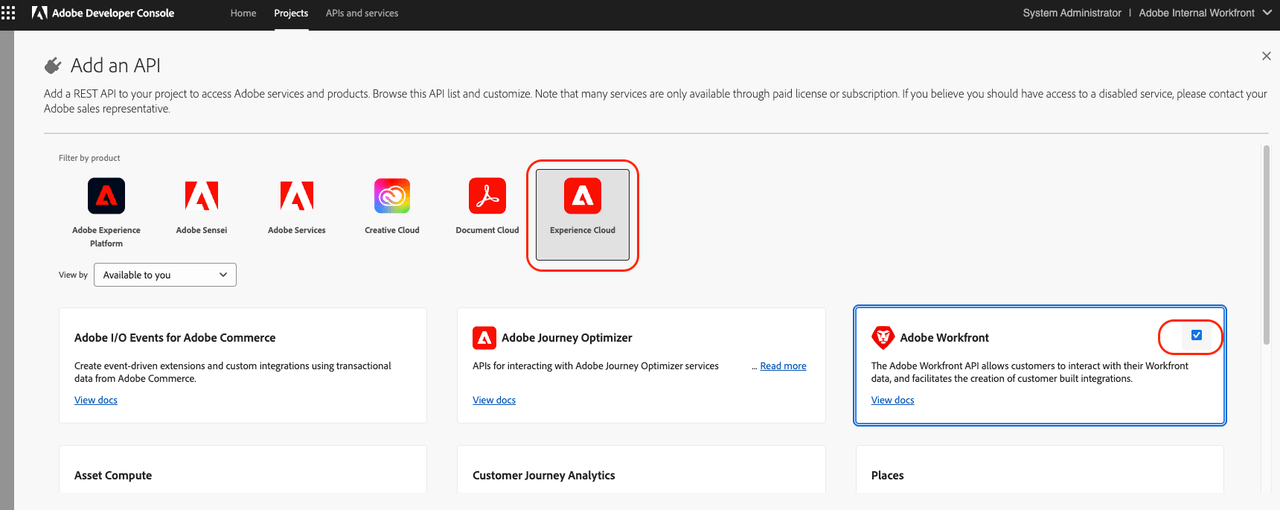The height and width of the screenshot is (510, 1280).
Task: Select the Adobe Sensei product filter
Action: [201, 196]
